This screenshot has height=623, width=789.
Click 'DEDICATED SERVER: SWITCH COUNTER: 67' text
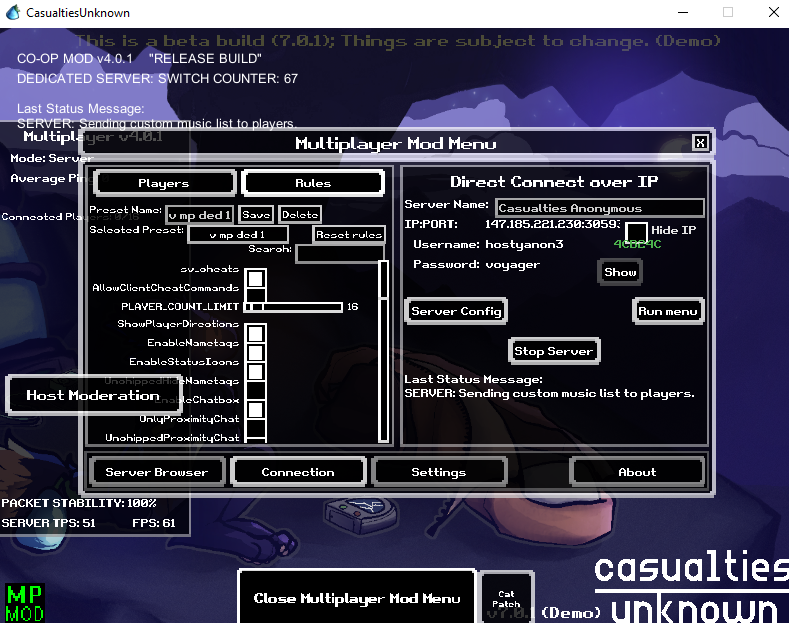pos(157,79)
